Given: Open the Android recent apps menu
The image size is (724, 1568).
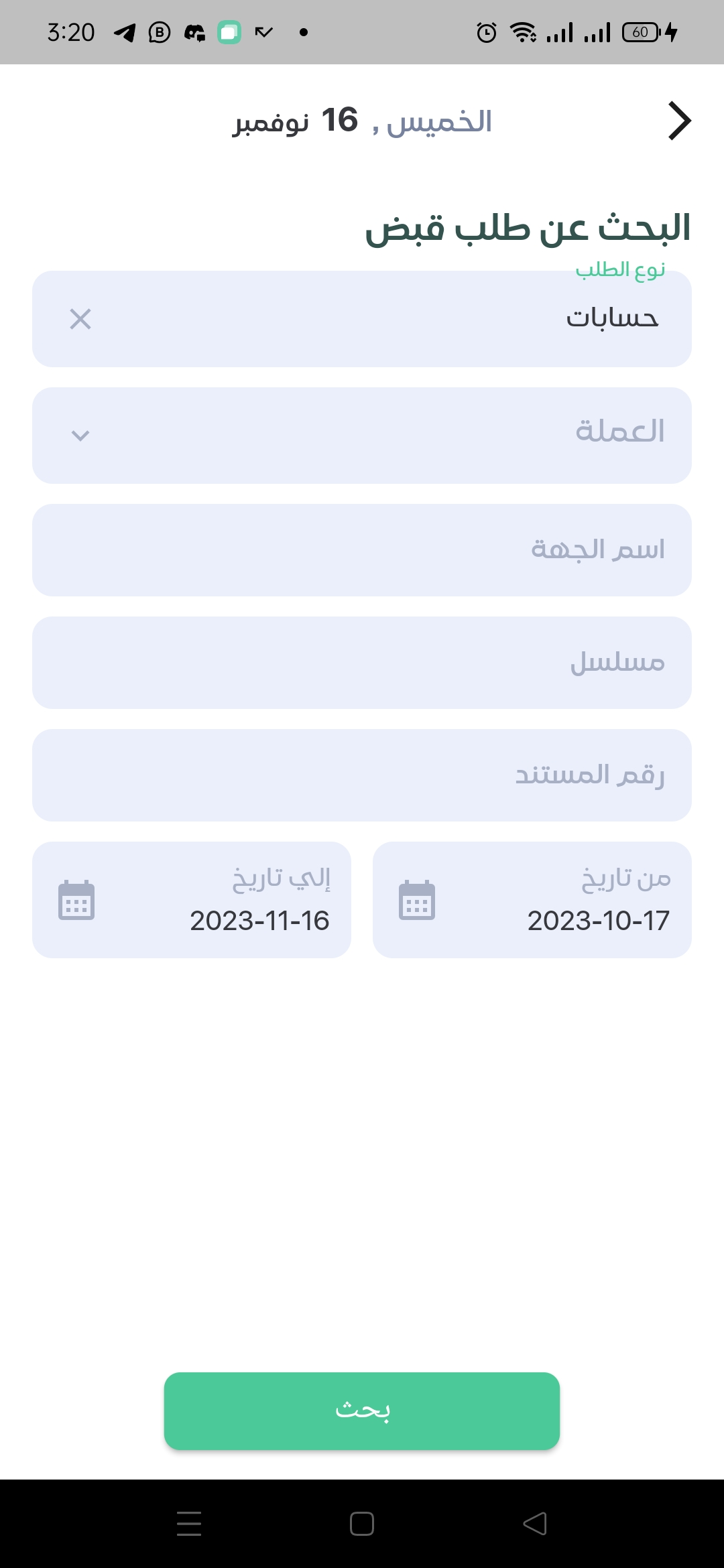Looking at the screenshot, I should coord(189,1524).
